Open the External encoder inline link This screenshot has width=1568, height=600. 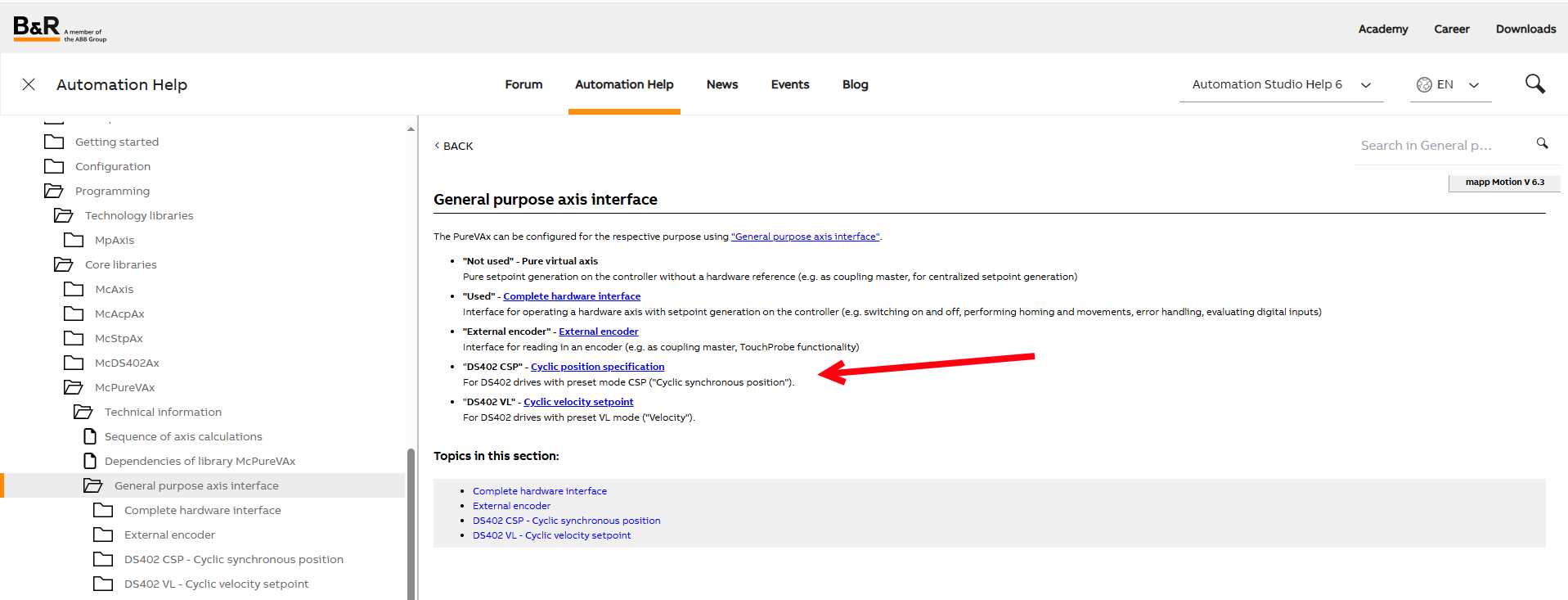coord(599,332)
